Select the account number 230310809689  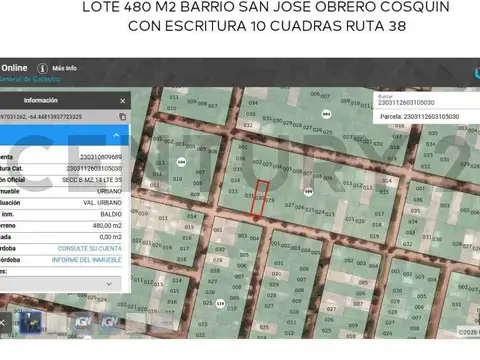coord(101,157)
